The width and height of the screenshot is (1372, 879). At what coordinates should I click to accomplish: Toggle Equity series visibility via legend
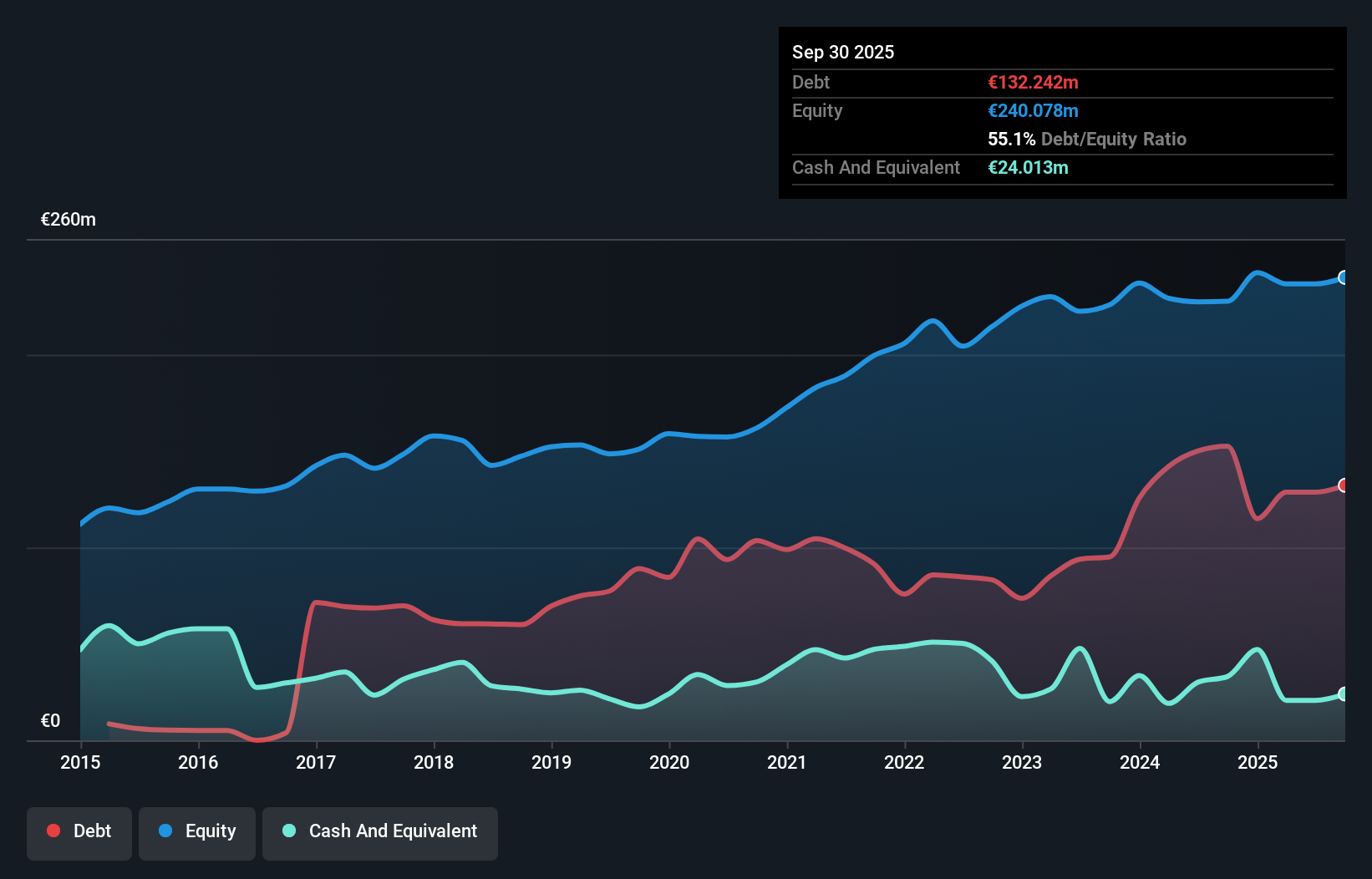click(196, 831)
